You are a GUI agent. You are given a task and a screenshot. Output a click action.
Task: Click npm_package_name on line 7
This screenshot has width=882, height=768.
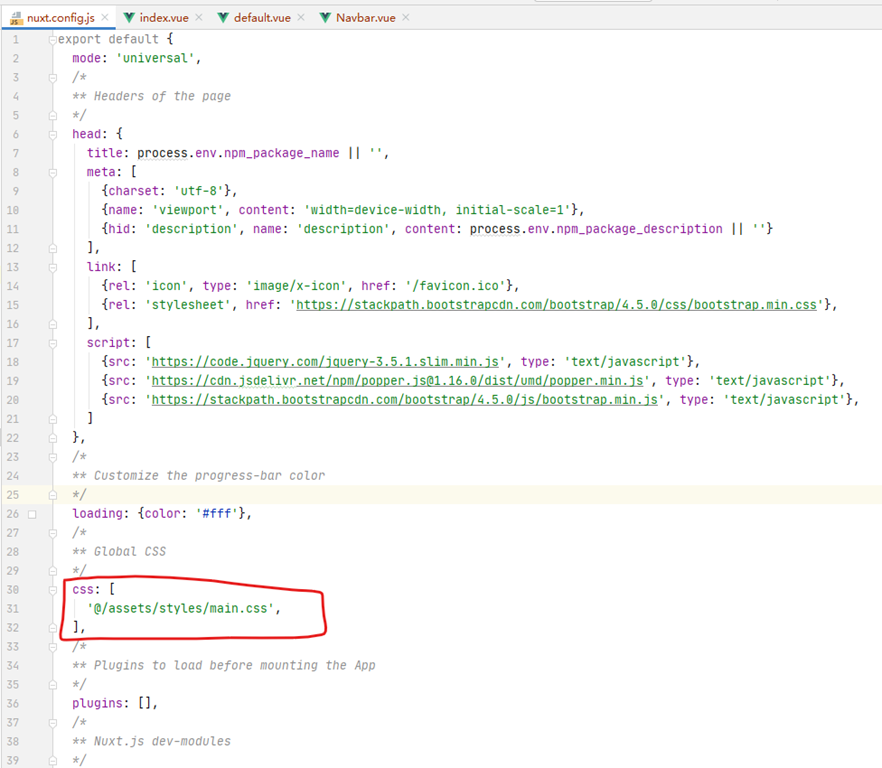[282, 154]
